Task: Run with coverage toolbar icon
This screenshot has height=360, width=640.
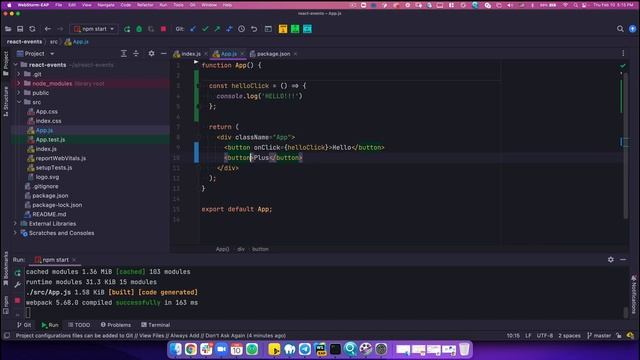Action: (151, 29)
